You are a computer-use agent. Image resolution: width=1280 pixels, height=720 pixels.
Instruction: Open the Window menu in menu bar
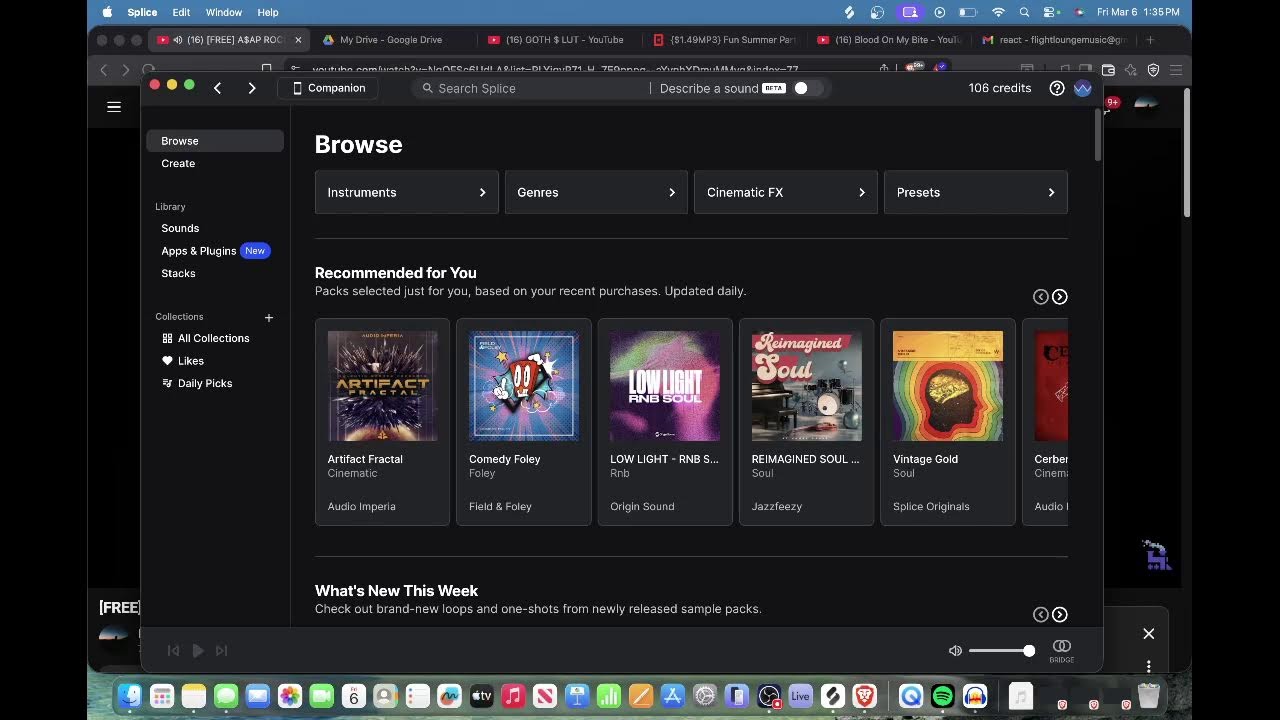(x=224, y=12)
